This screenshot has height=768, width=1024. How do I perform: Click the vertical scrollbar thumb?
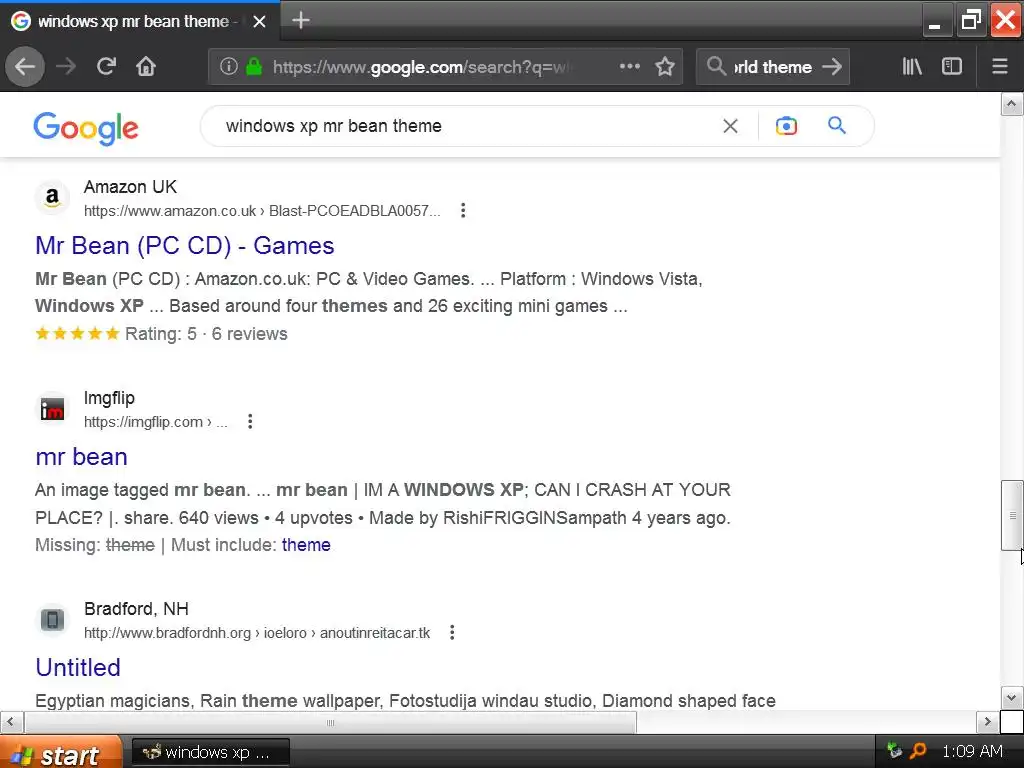(1012, 515)
